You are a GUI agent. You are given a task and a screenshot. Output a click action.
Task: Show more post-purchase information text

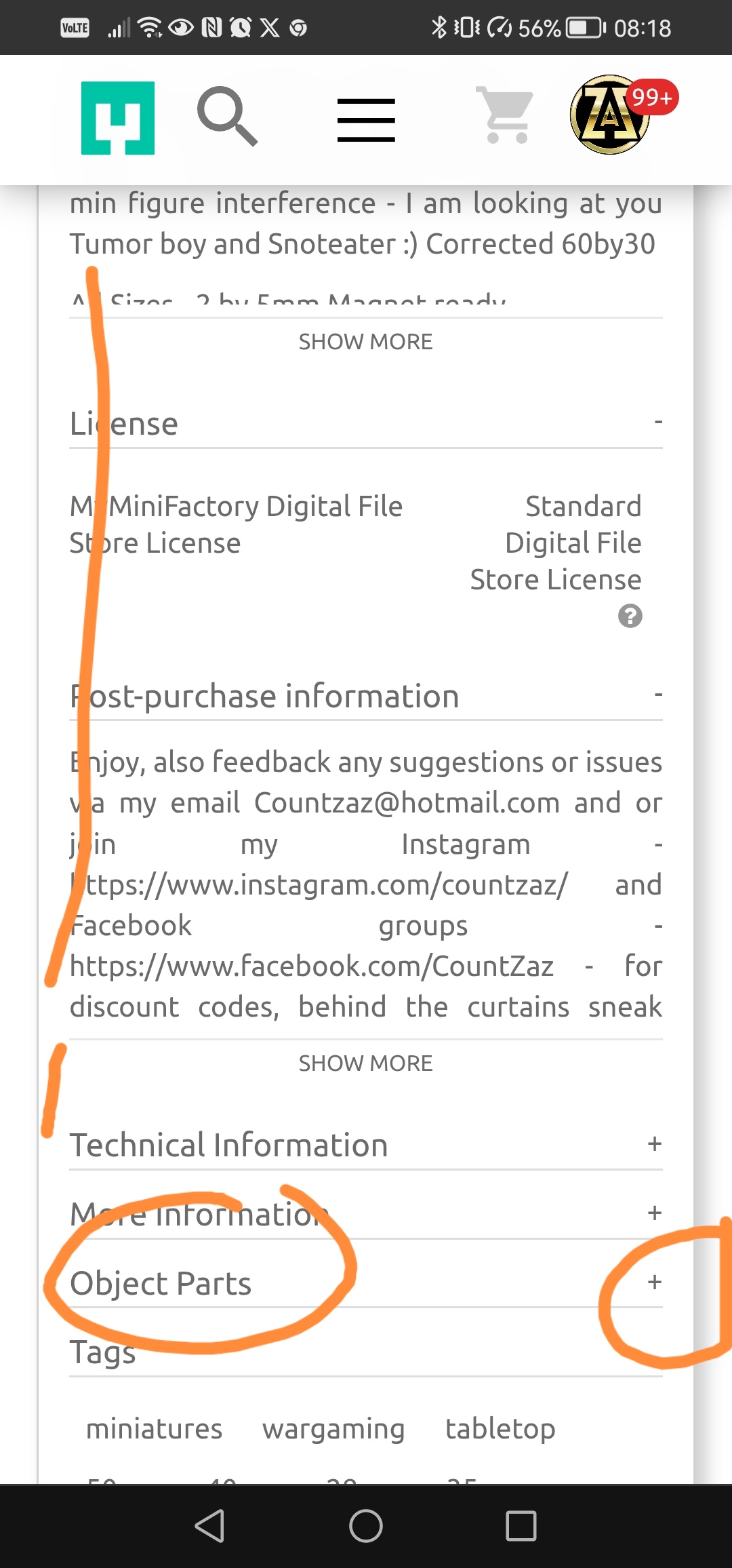pyautogui.click(x=366, y=1063)
